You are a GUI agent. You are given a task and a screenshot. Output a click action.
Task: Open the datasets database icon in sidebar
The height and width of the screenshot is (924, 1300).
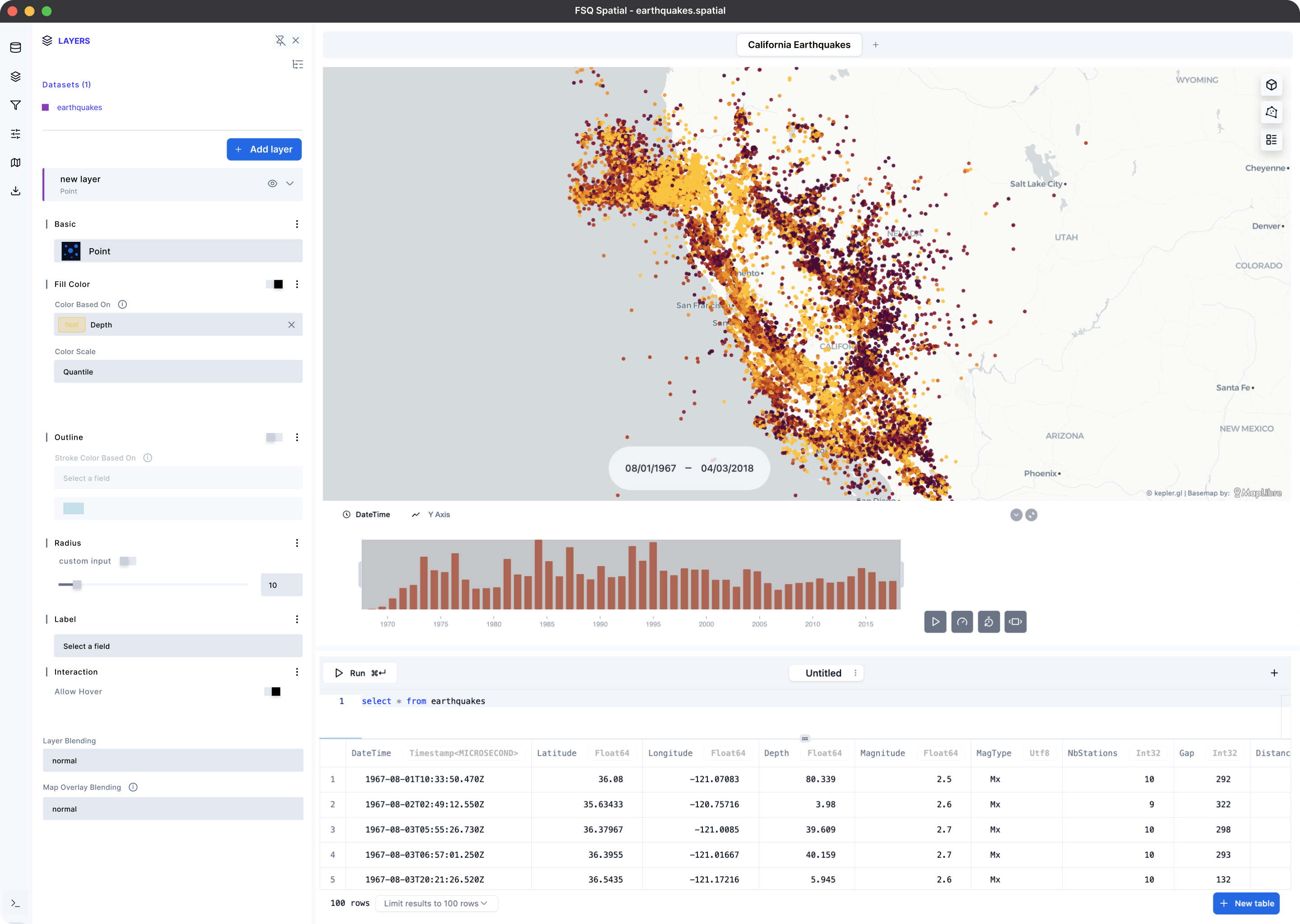click(x=16, y=48)
